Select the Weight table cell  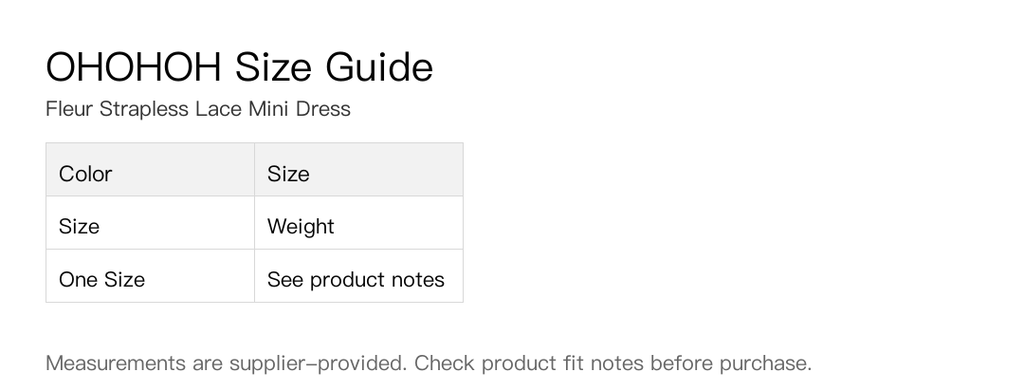[359, 223]
